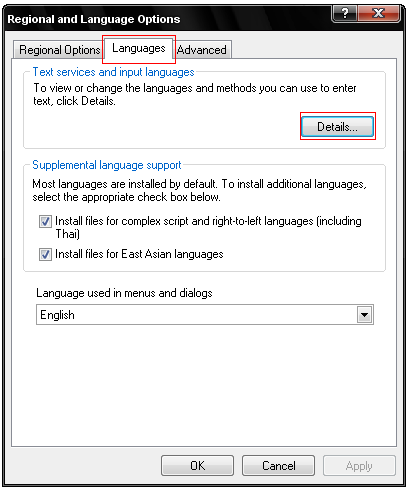This screenshot has height=488, width=410.
Task: Select the Languages tab
Action: coord(139,49)
